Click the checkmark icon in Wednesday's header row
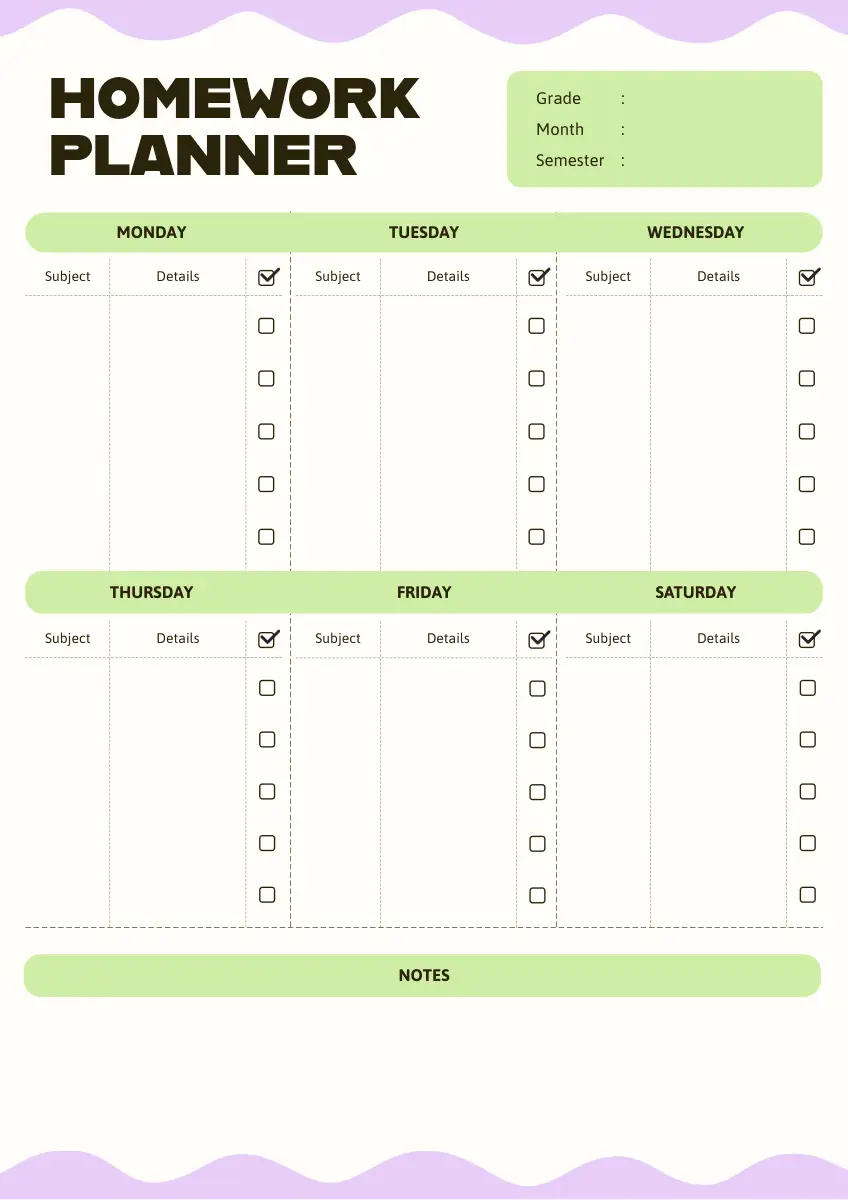The height and width of the screenshot is (1200, 848). point(808,277)
